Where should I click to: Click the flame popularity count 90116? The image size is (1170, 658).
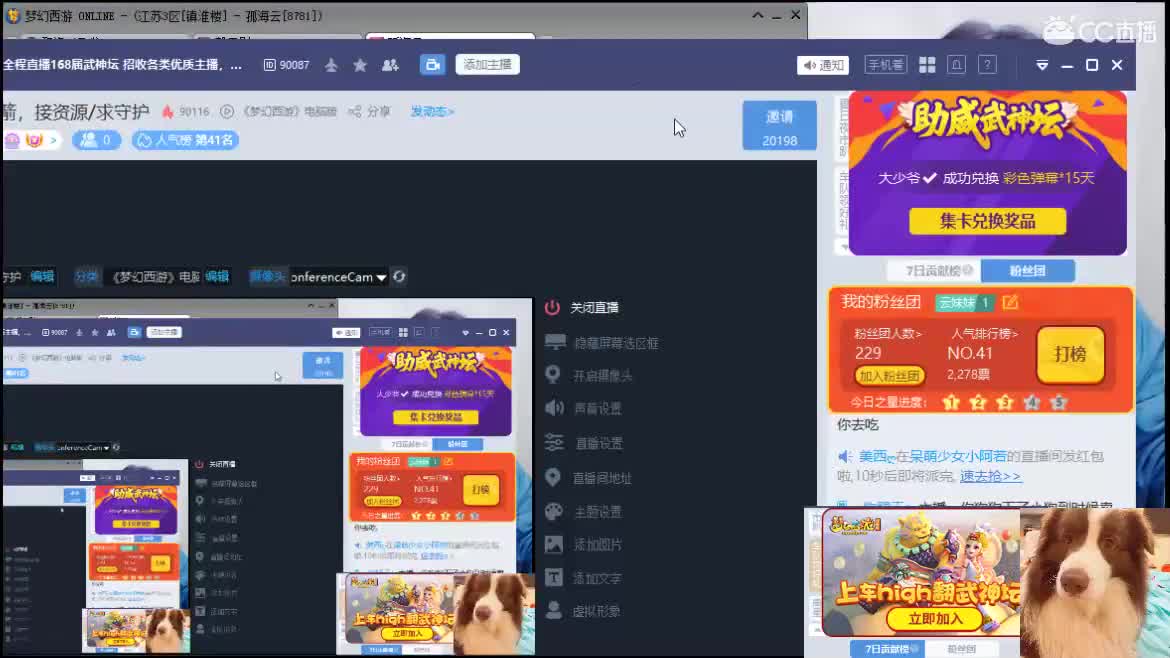click(186, 111)
